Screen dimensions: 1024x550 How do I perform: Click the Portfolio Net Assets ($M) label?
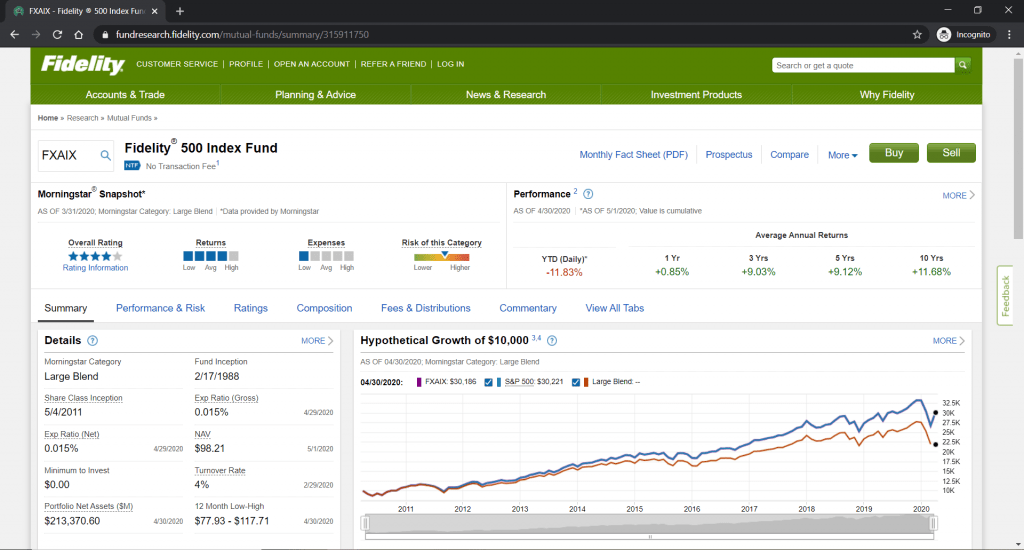pyautogui.click(x=89, y=506)
